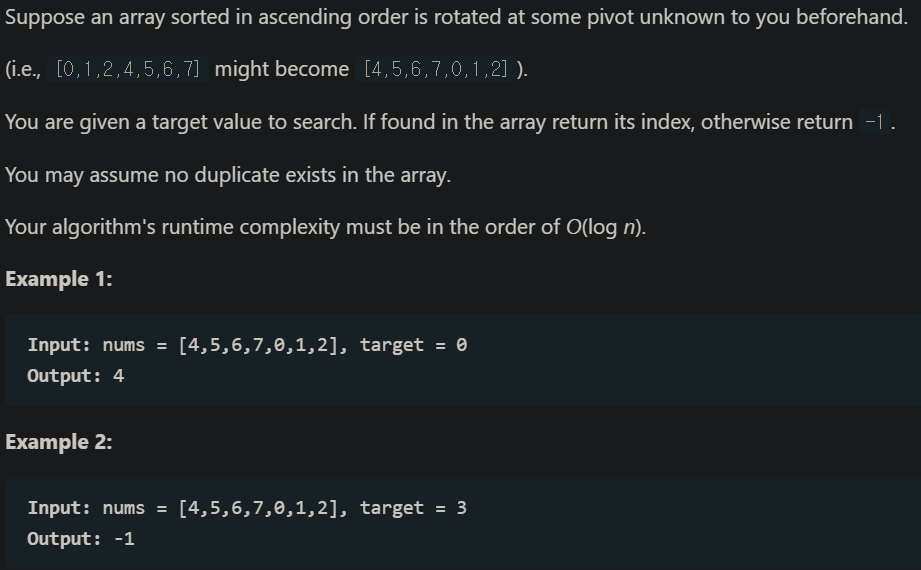Click the O(log n) complexity expression

[606, 226]
